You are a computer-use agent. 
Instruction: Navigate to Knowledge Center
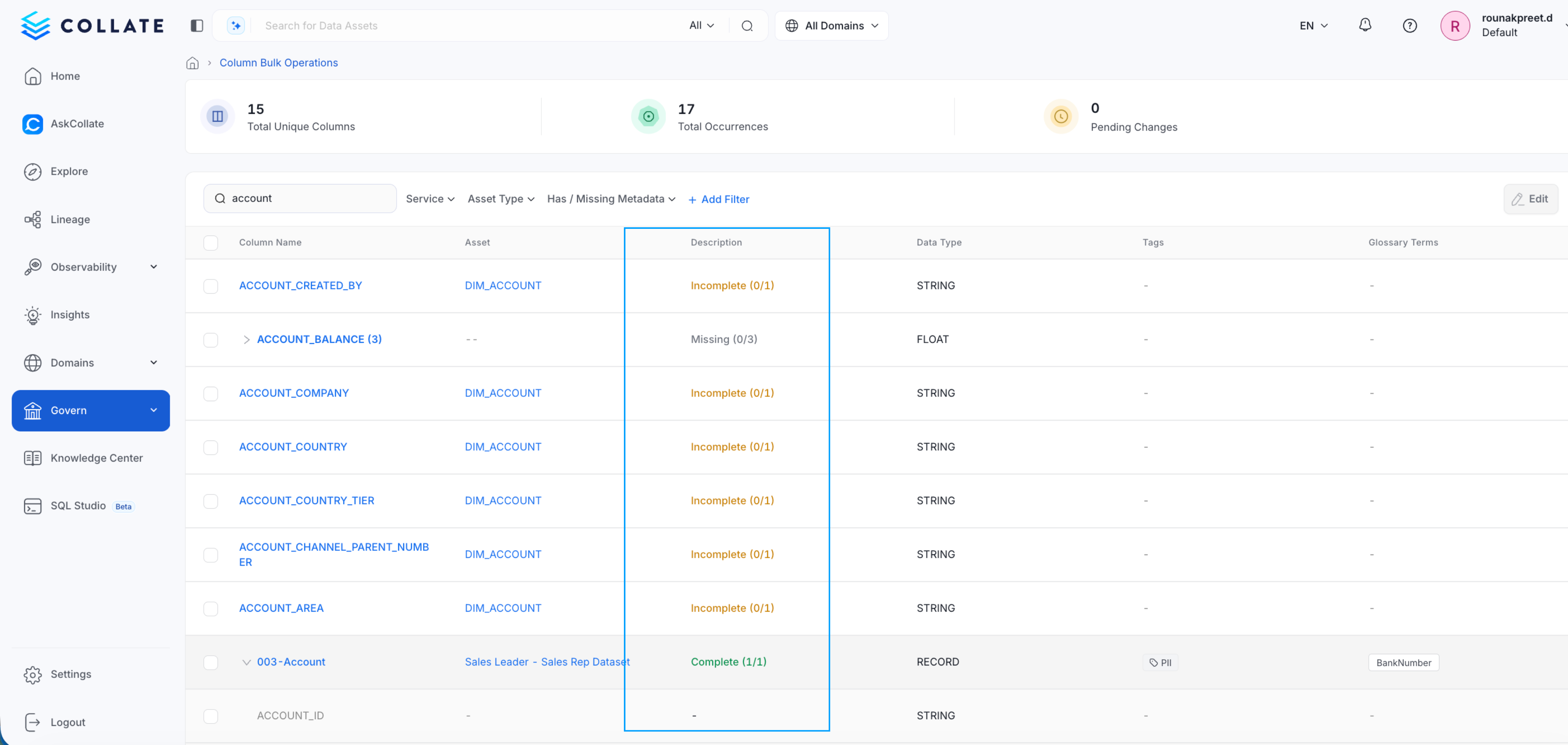click(x=97, y=457)
